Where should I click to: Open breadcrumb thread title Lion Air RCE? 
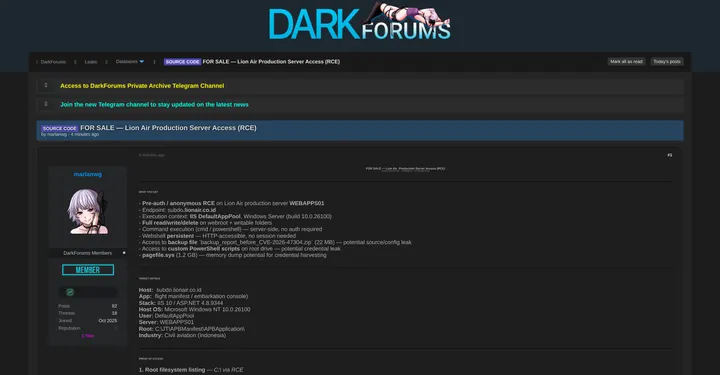[x=271, y=62]
